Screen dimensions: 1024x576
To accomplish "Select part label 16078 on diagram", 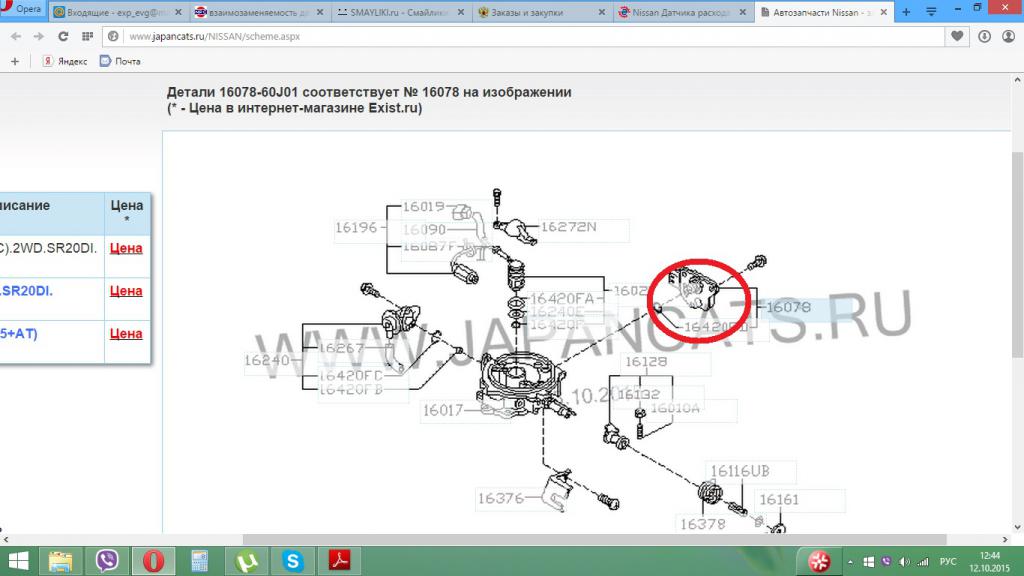I will click(x=788, y=307).
